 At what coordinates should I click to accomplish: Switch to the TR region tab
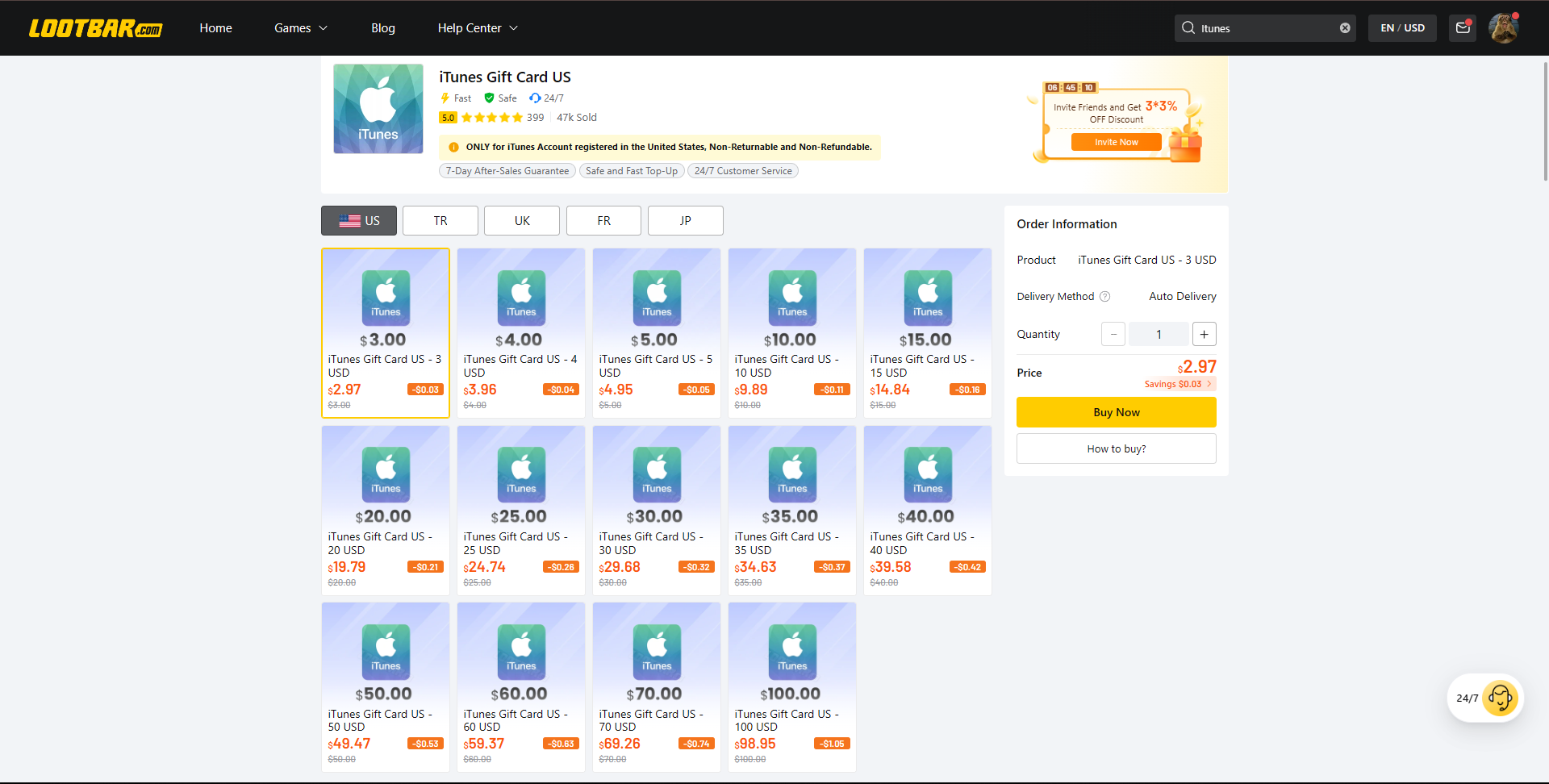click(x=440, y=220)
